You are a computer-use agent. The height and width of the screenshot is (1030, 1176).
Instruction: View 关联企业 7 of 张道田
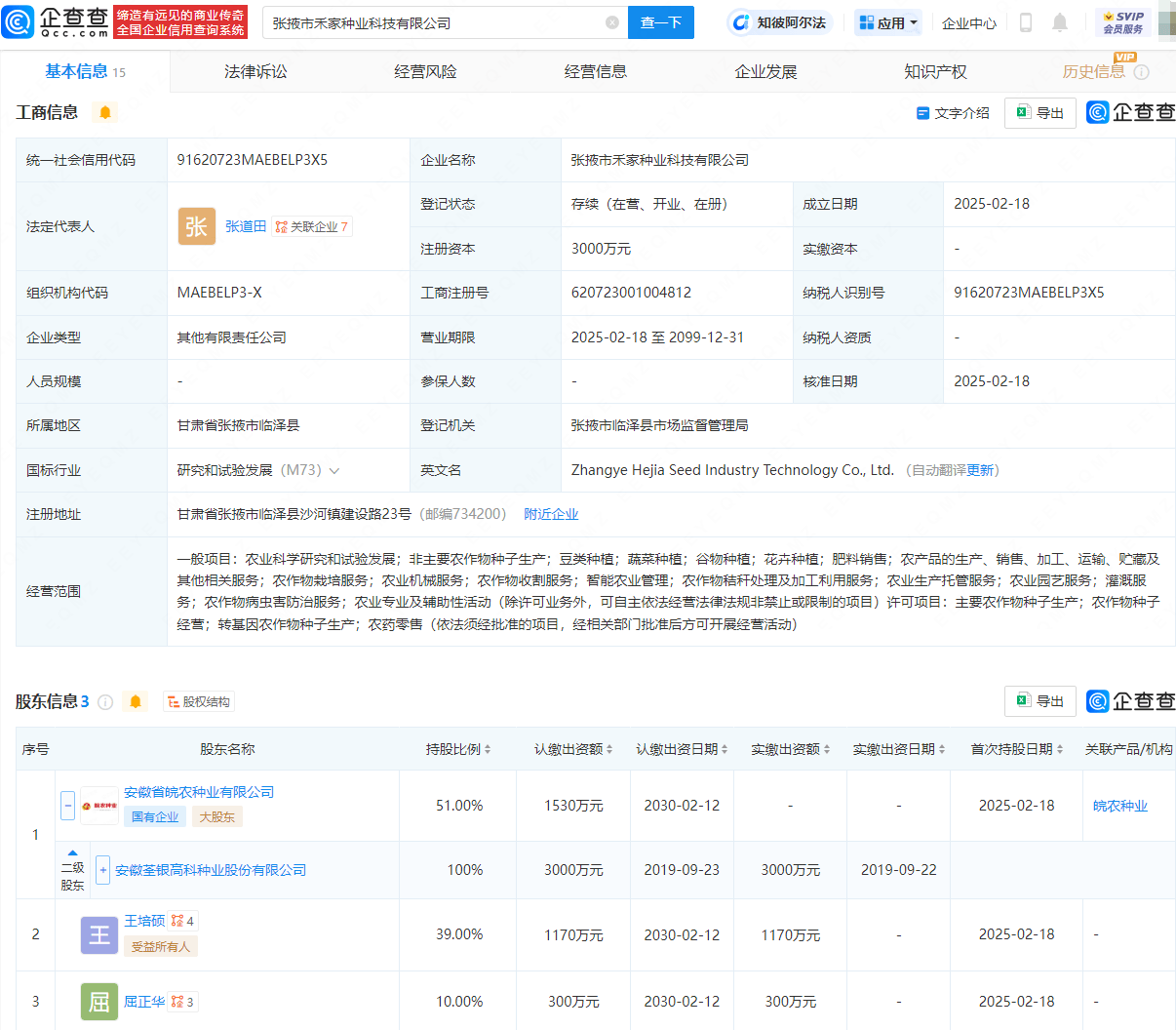(311, 226)
